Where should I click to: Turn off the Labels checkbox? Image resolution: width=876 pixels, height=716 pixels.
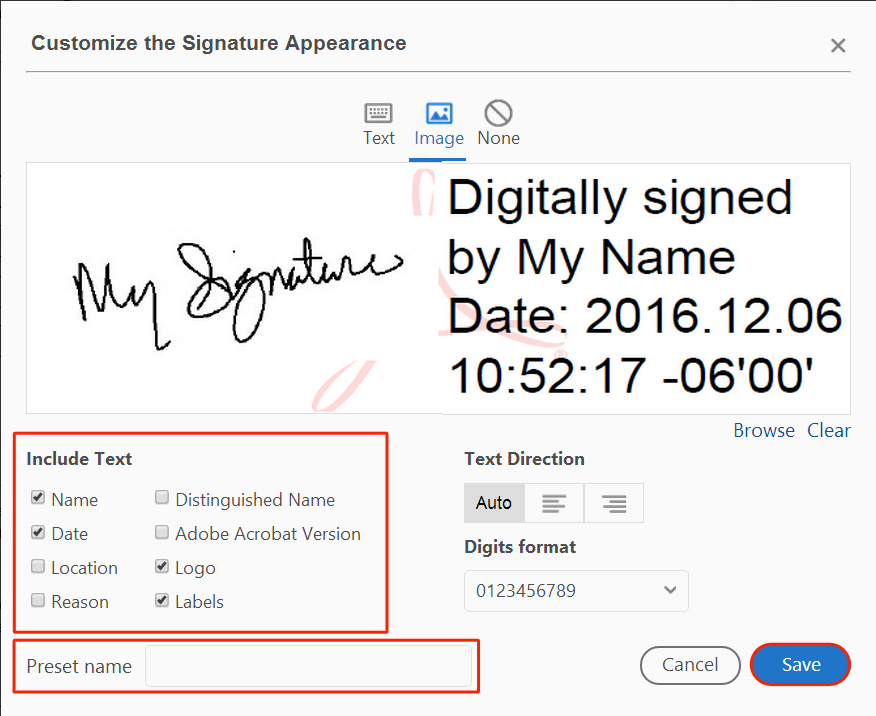[x=162, y=600]
